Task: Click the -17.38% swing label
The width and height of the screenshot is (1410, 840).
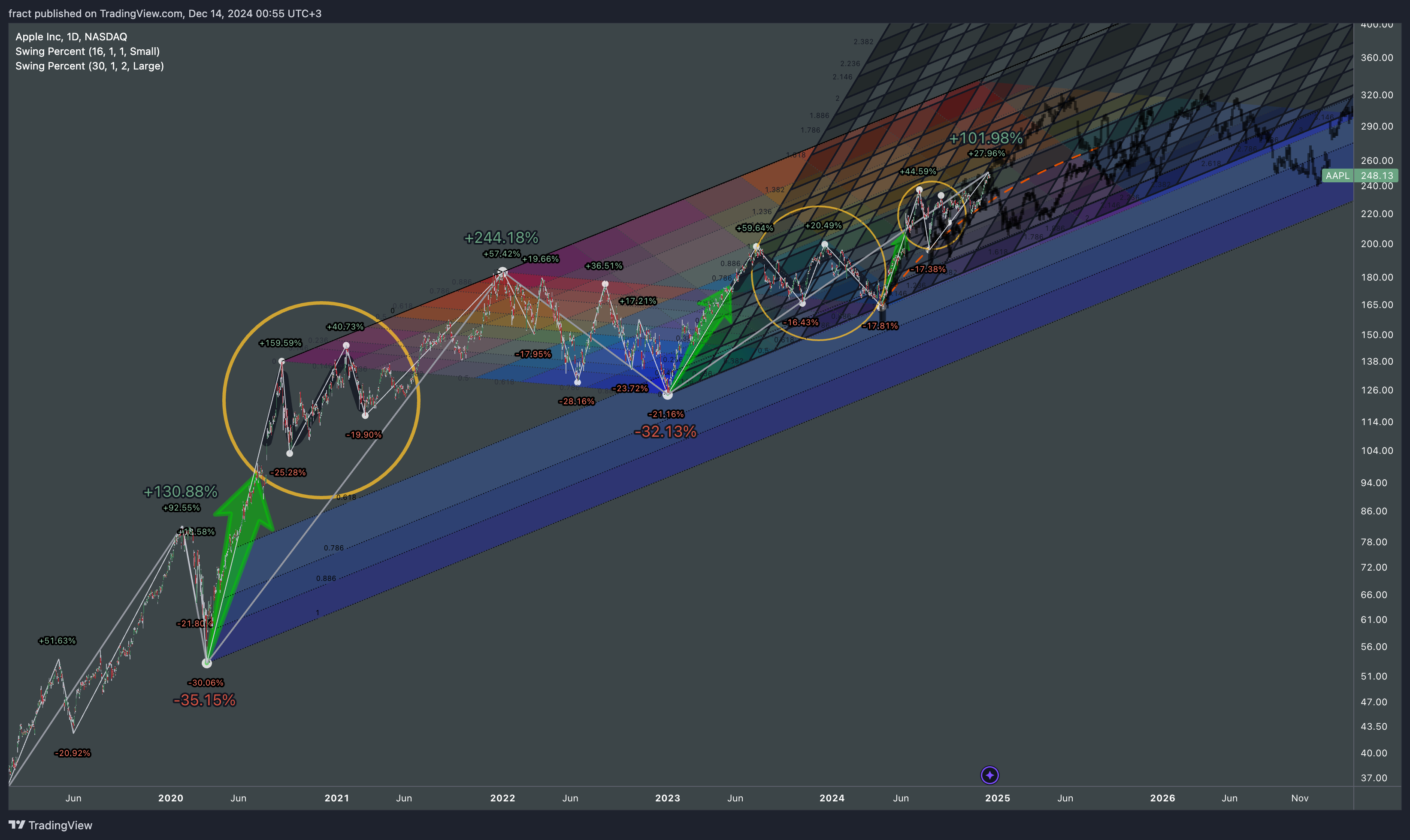Action: coord(928,269)
